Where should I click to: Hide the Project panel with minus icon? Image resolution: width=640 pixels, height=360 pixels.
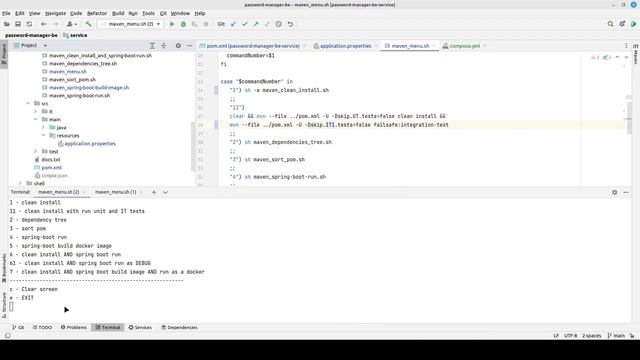coord(189,46)
